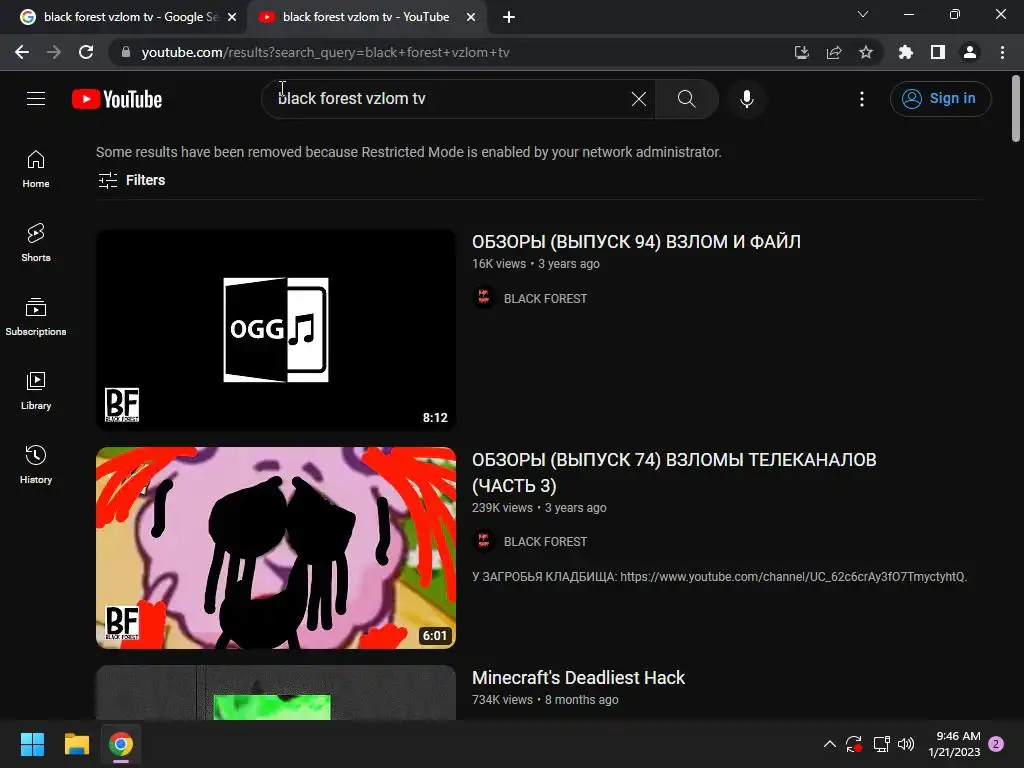Open File Explorer from taskbar
The image size is (1024, 768).
[x=76, y=744]
